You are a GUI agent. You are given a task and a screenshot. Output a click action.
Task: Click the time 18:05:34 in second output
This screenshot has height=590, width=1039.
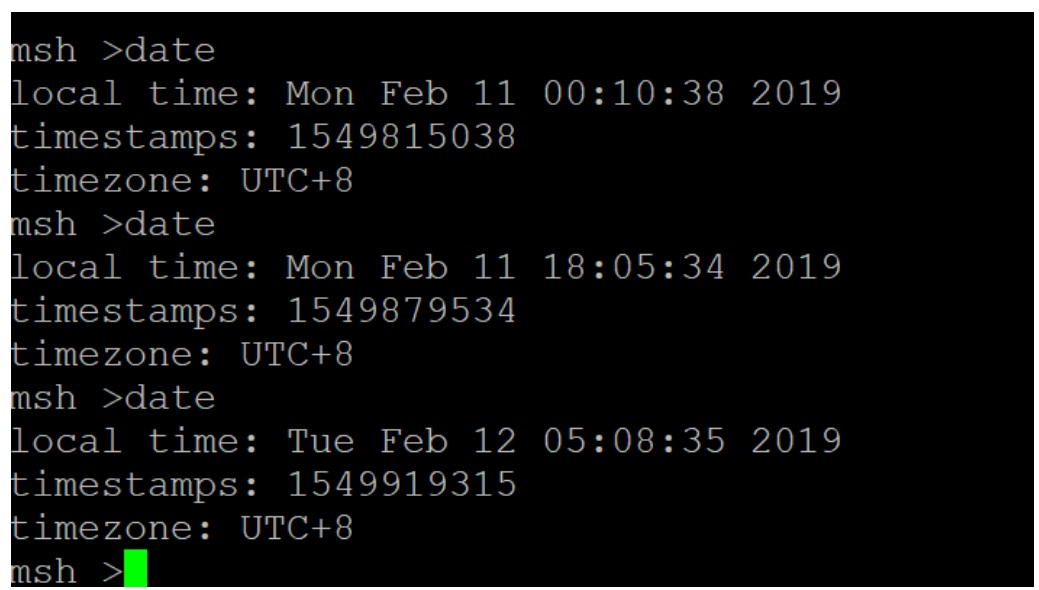(x=634, y=268)
